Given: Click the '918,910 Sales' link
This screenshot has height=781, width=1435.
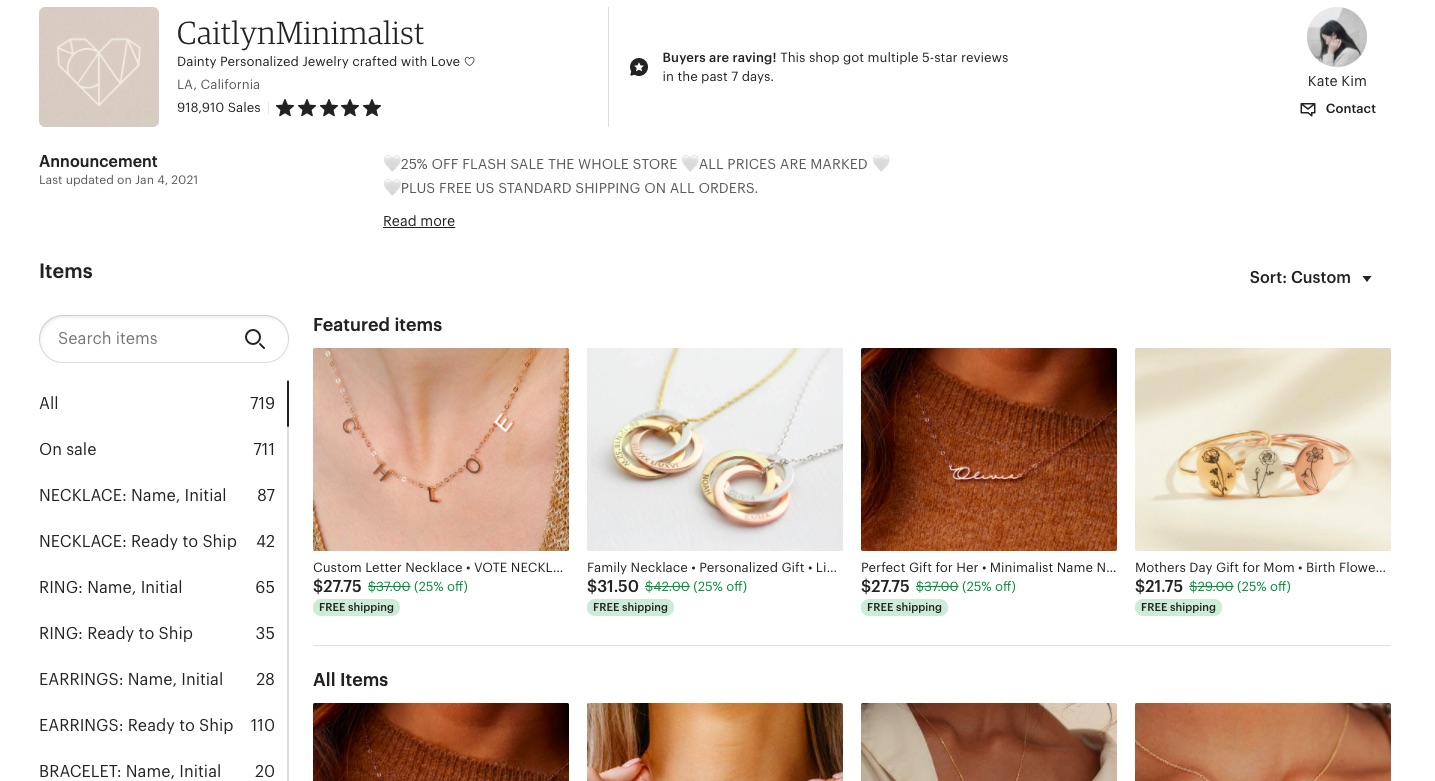Looking at the screenshot, I should coord(218,107).
